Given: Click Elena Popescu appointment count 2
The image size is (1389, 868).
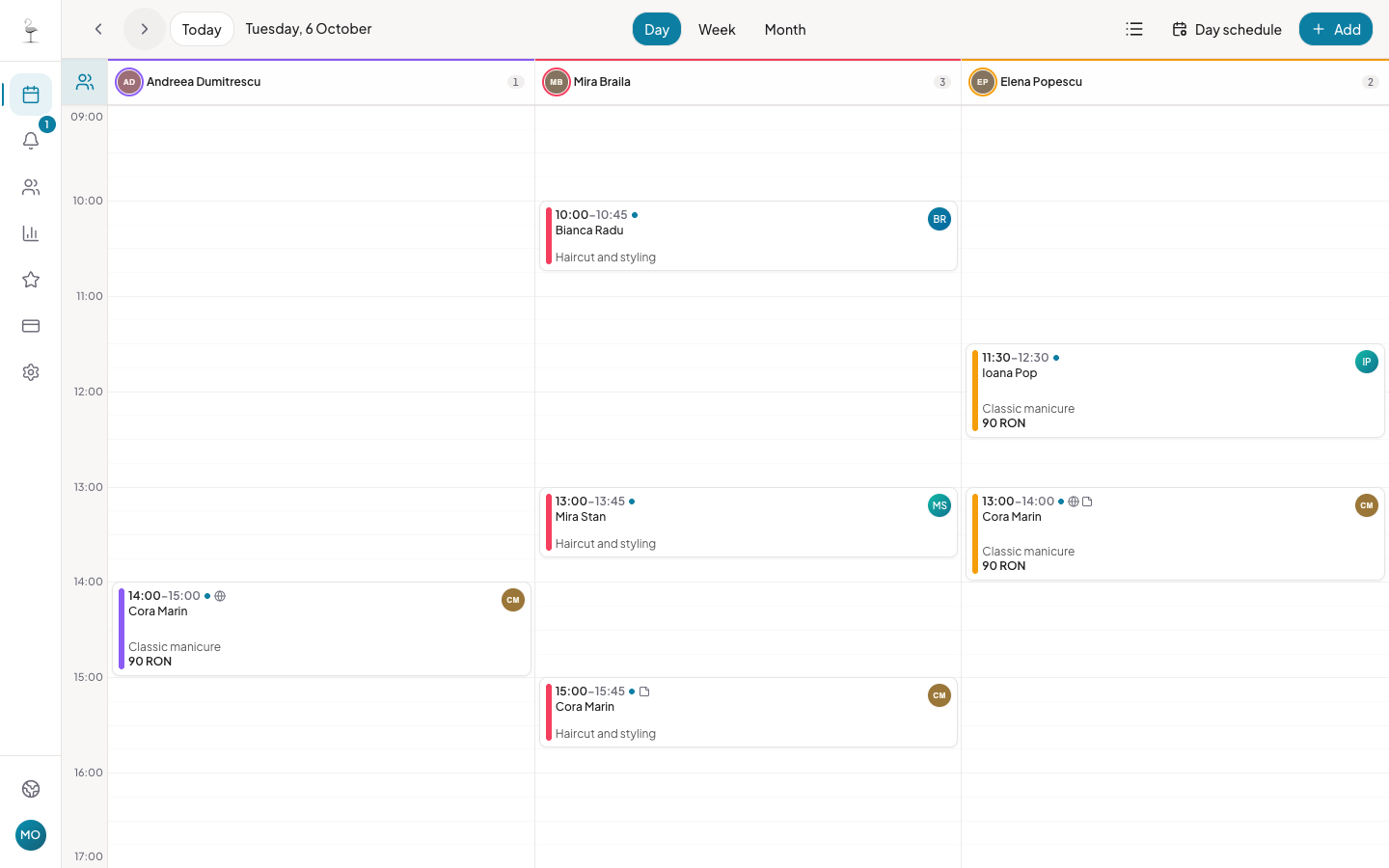Looking at the screenshot, I should [x=1370, y=82].
